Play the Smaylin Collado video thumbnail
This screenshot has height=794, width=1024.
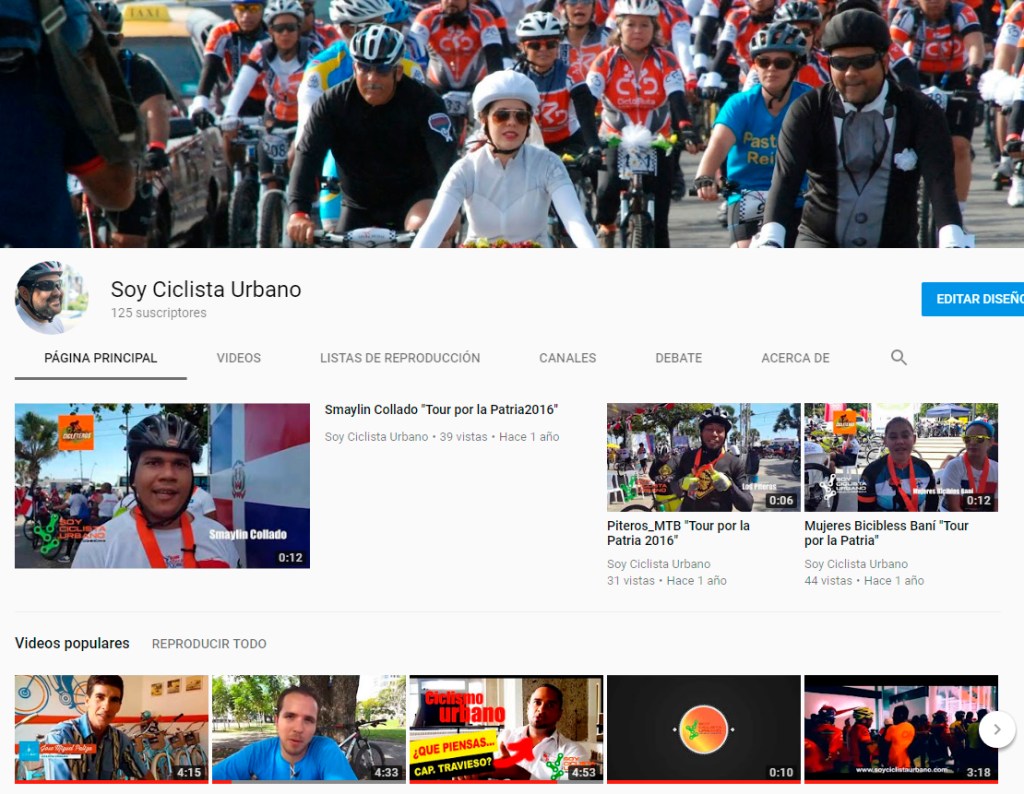[x=162, y=485]
